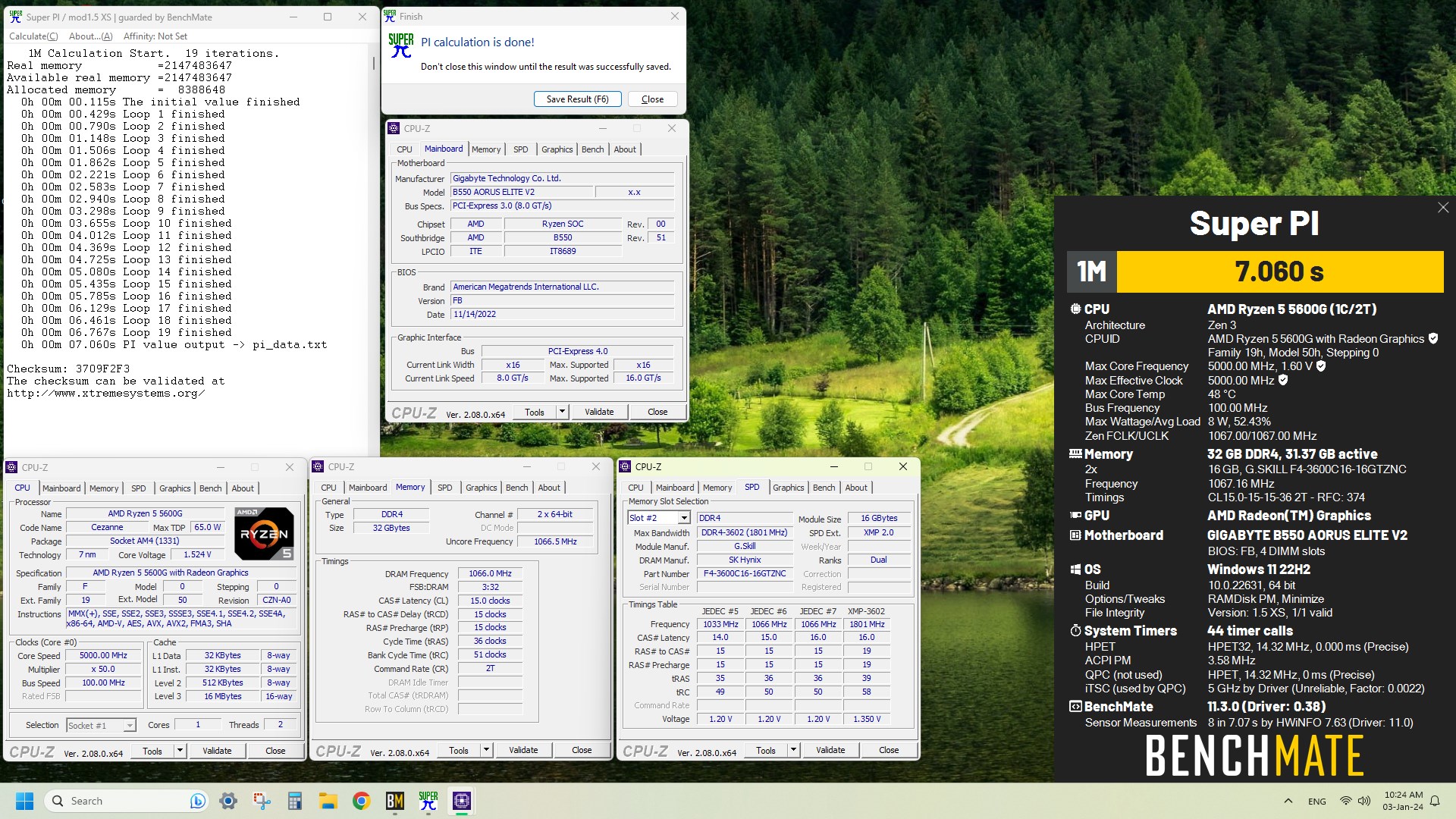Image resolution: width=1456 pixels, height=819 pixels.
Task: Expand Tools dropdown arrow in Mainboard window
Action: point(562,412)
